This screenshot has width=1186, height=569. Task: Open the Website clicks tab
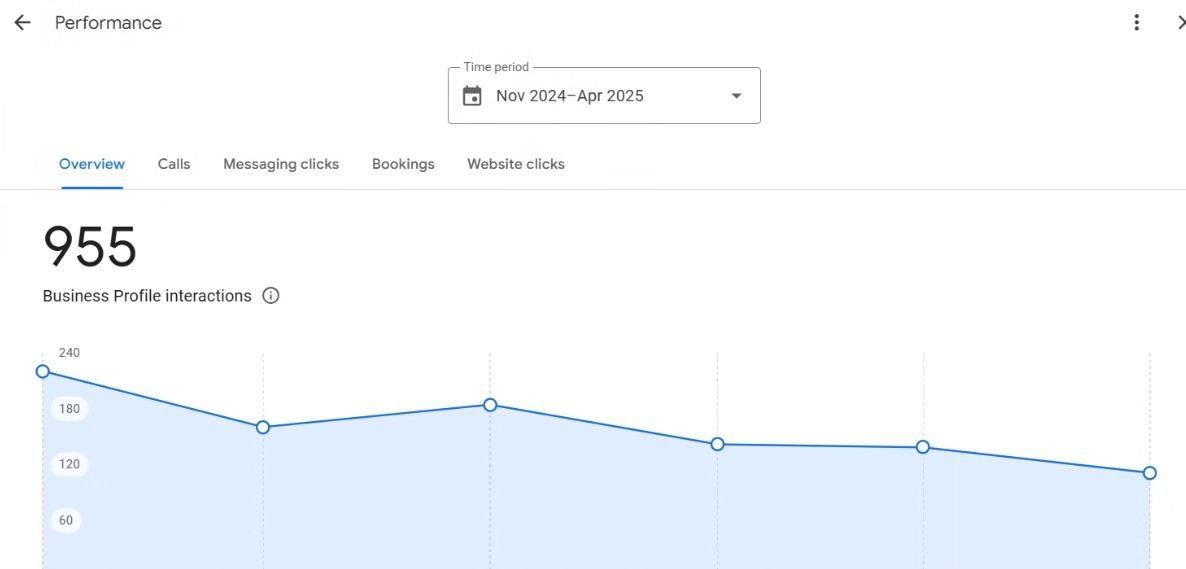pyautogui.click(x=516, y=164)
